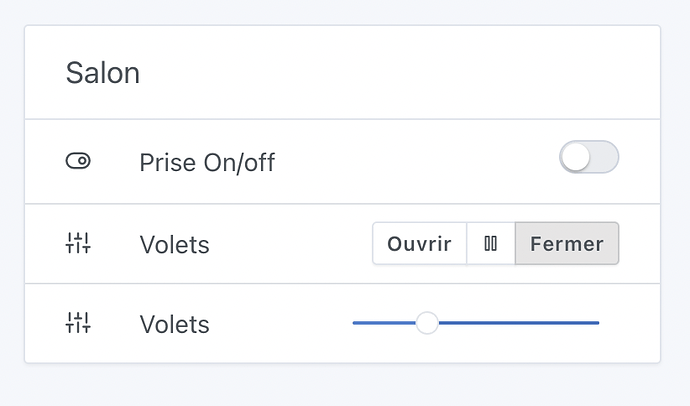Click empty space between Volets label and Ouvrir button

pyautogui.click(x=290, y=244)
